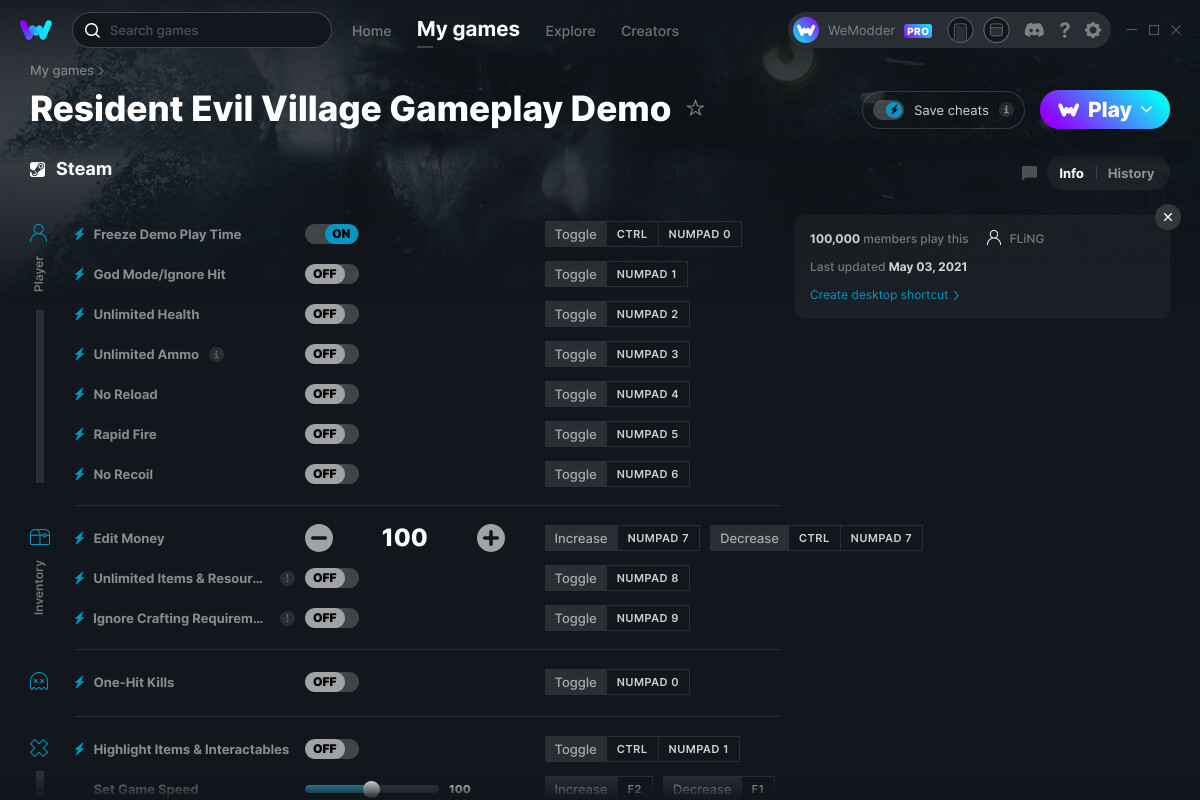Turn on No Recoil
The width and height of the screenshot is (1200, 800).
332,474
